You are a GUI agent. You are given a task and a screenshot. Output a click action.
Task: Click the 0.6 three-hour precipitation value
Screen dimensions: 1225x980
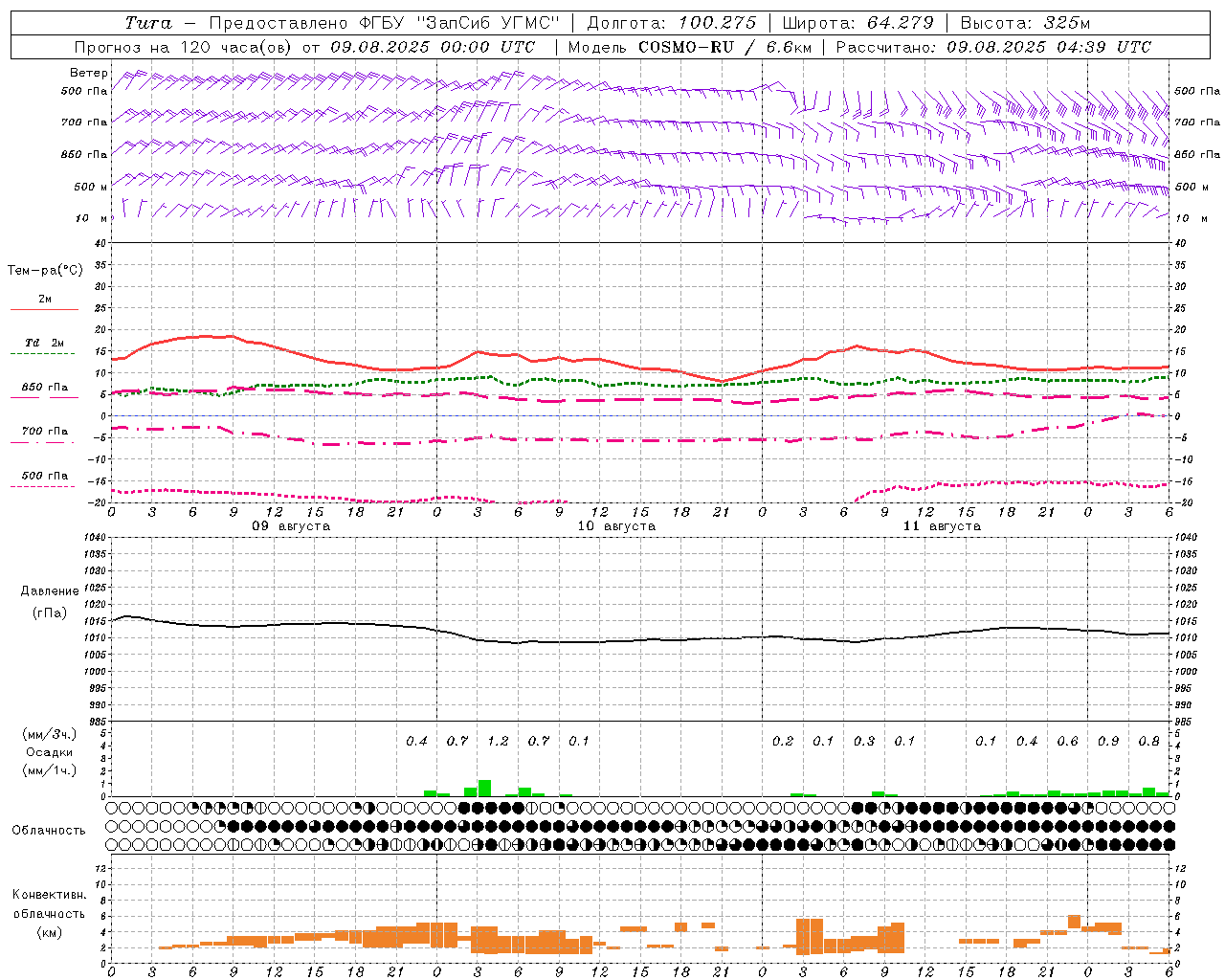coord(1067,742)
